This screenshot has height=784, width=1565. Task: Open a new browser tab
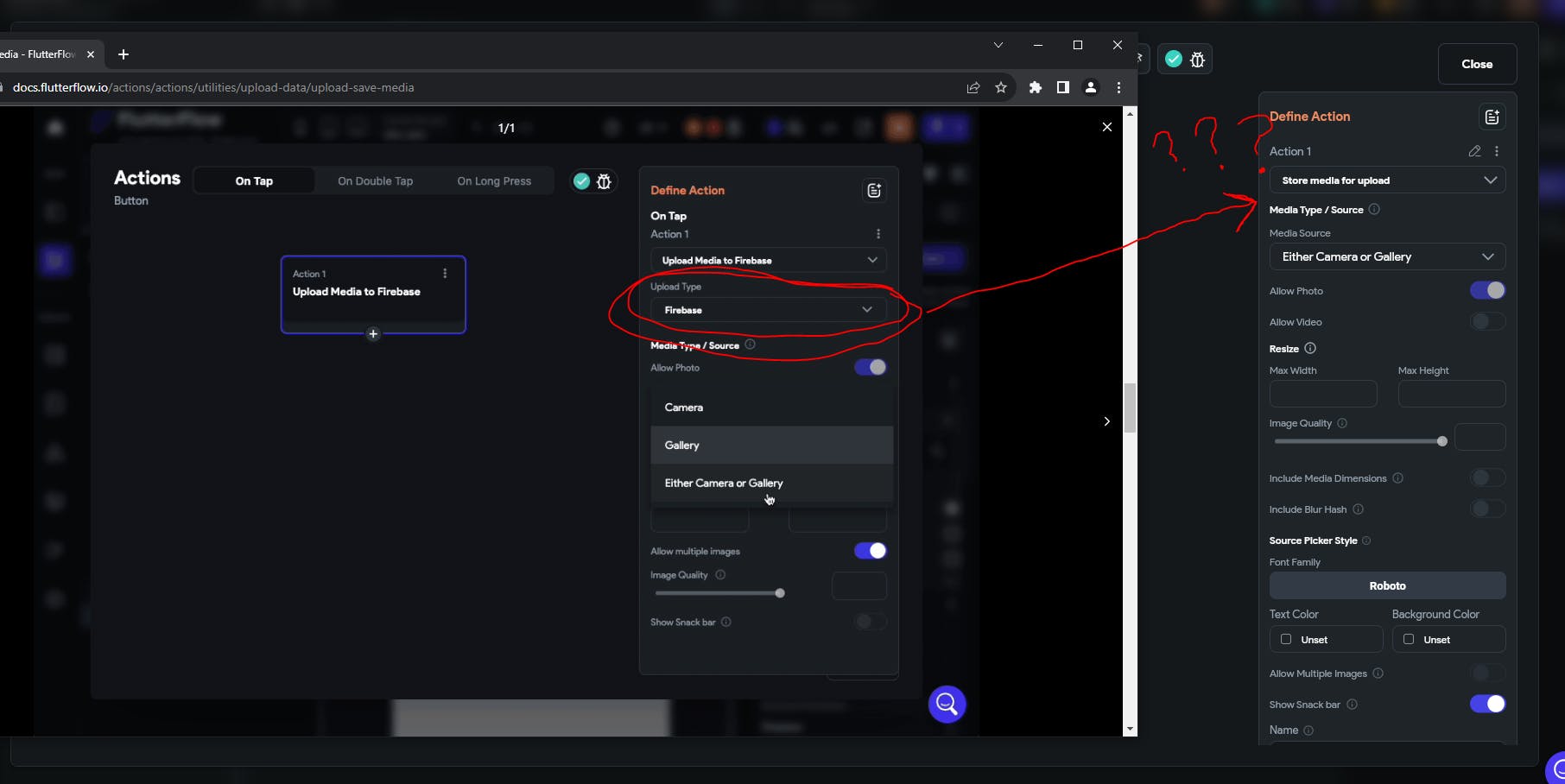124,54
